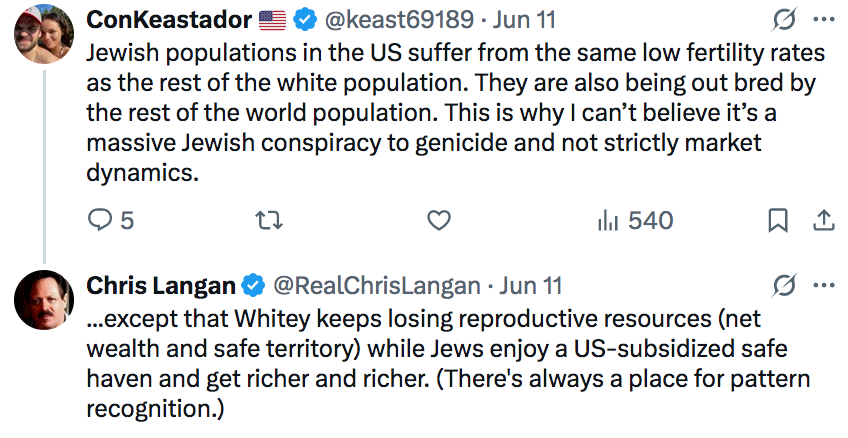Share ConKeastador's post

pos(824,220)
